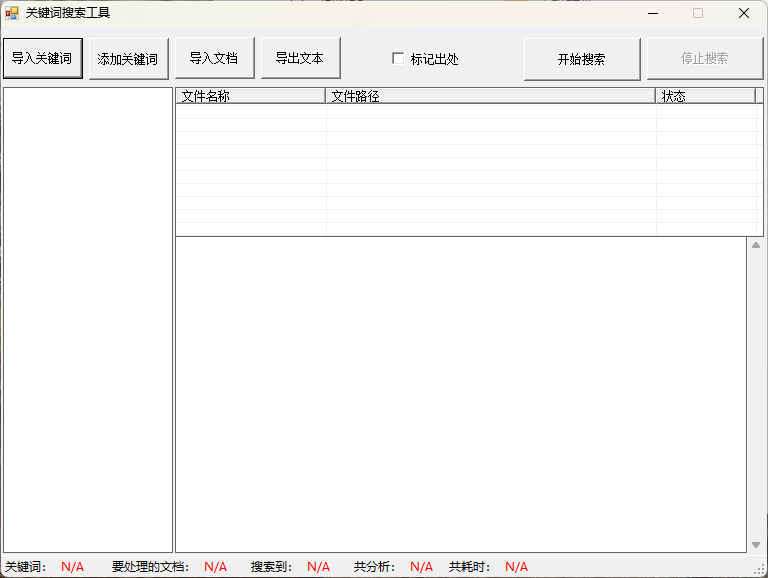Click inside the keyword list box on left
Screen dimensions: 768x578
point(88,320)
